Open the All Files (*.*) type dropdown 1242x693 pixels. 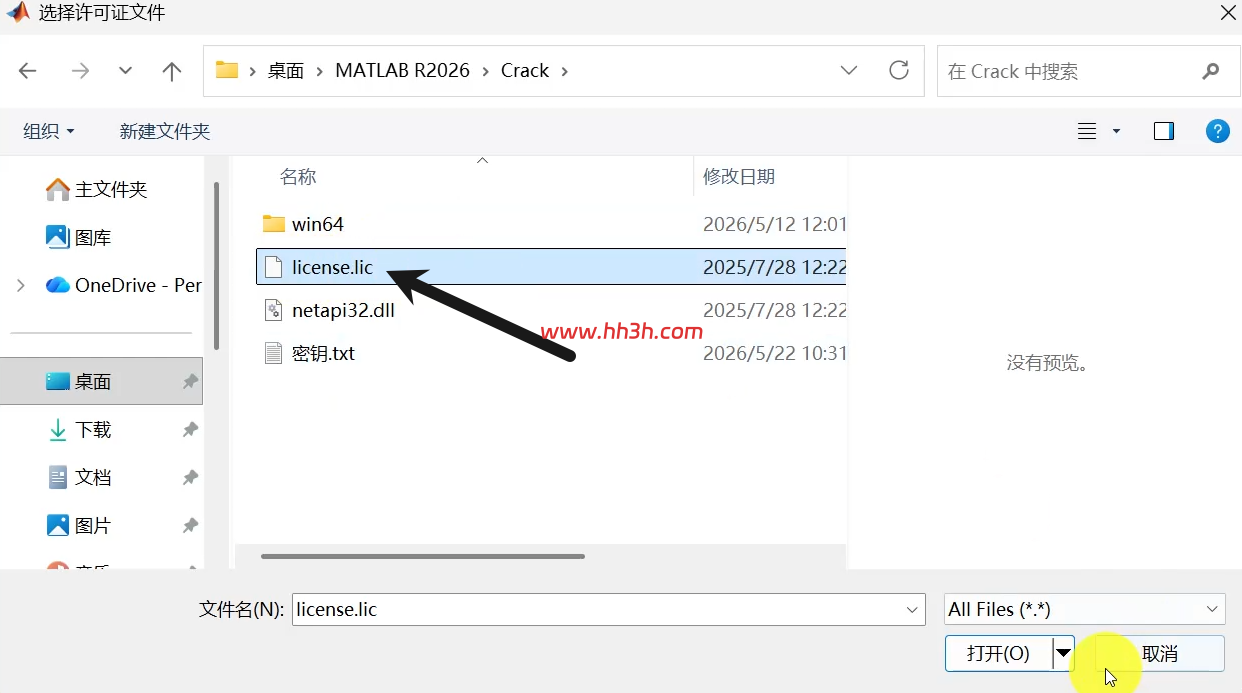click(x=1085, y=609)
